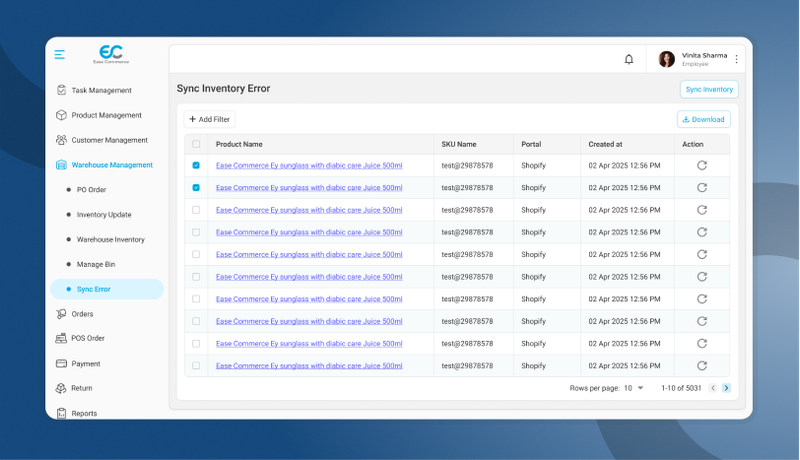
Task: Select the Sync Error sidebar item
Action: [107, 289]
